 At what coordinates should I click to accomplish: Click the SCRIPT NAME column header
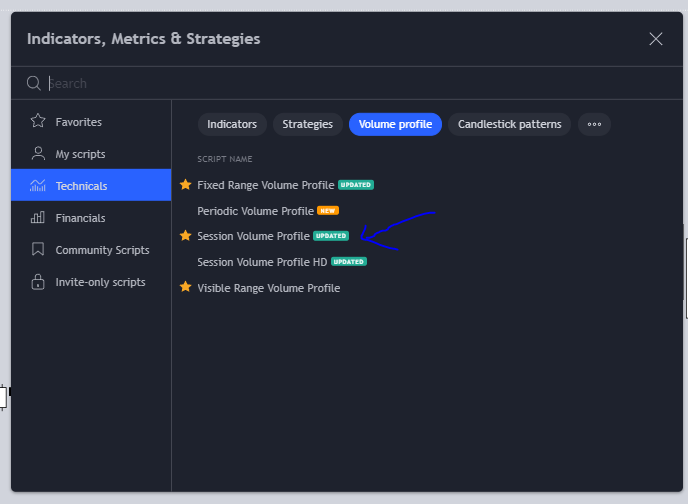coord(225,159)
